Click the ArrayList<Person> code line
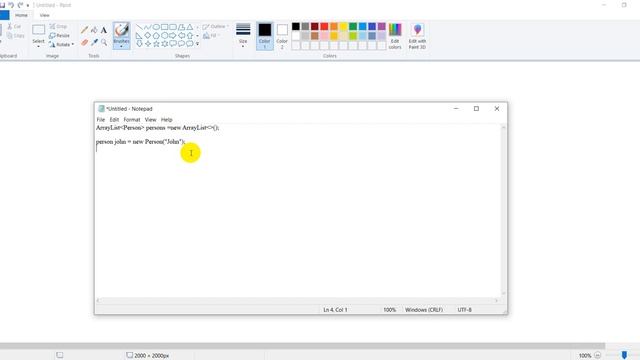 [158, 128]
